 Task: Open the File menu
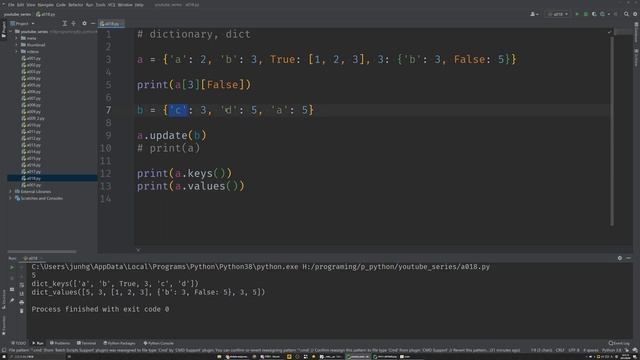[11, 5]
